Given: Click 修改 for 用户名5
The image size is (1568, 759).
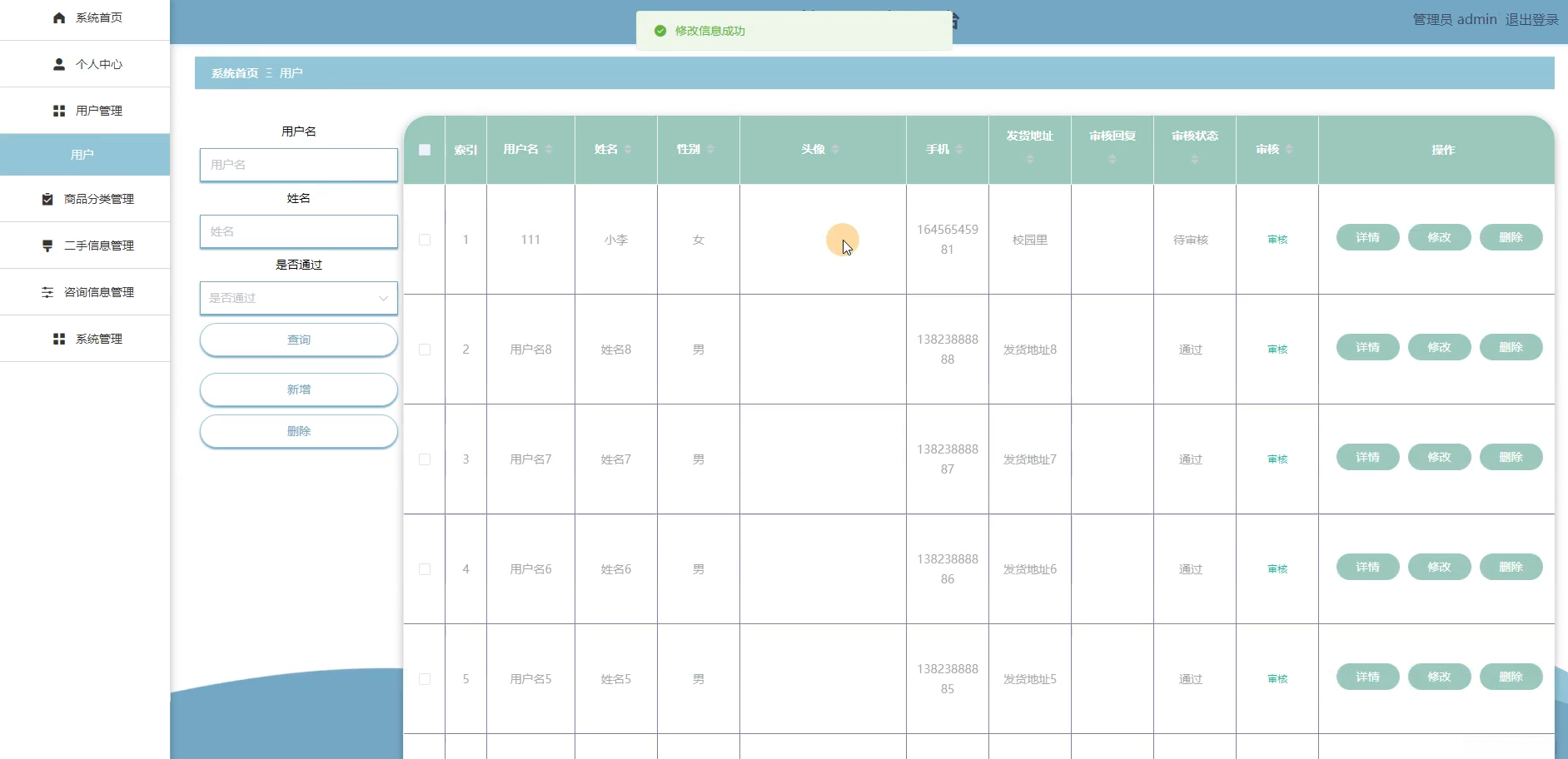Looking at the screenshot, I should [1440, 677].
